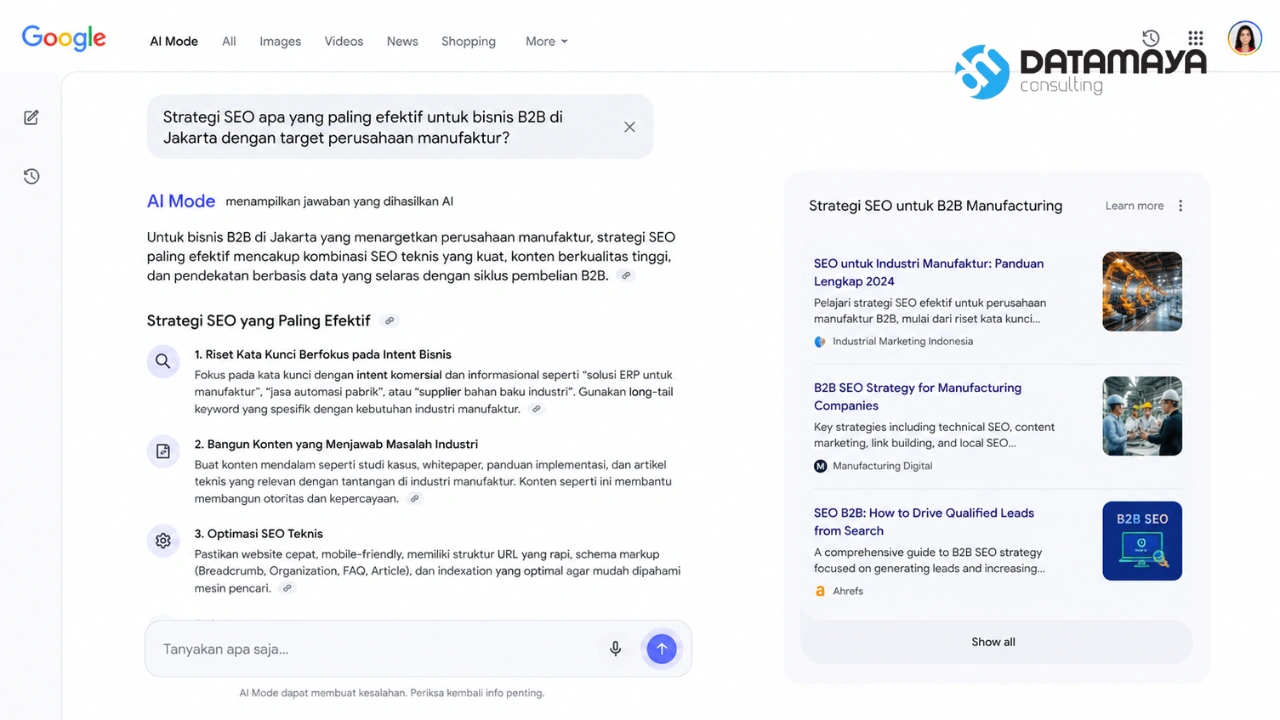1280x720 pixels.
Task: Click the microphone voice input icon
Action: tap(616, 649)
